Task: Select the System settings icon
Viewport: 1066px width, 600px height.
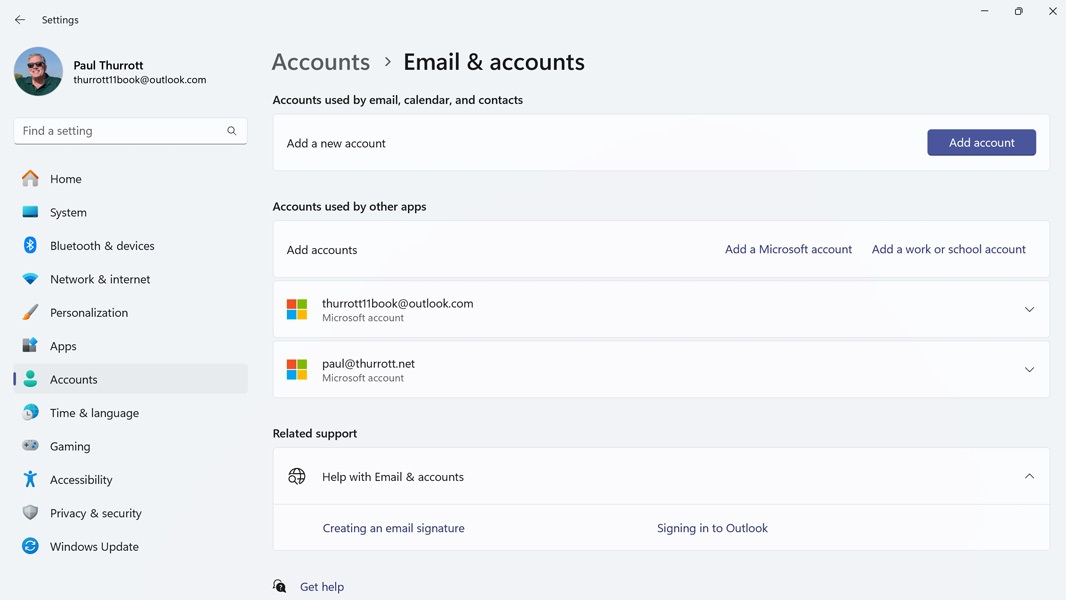Action: (32, 212)
